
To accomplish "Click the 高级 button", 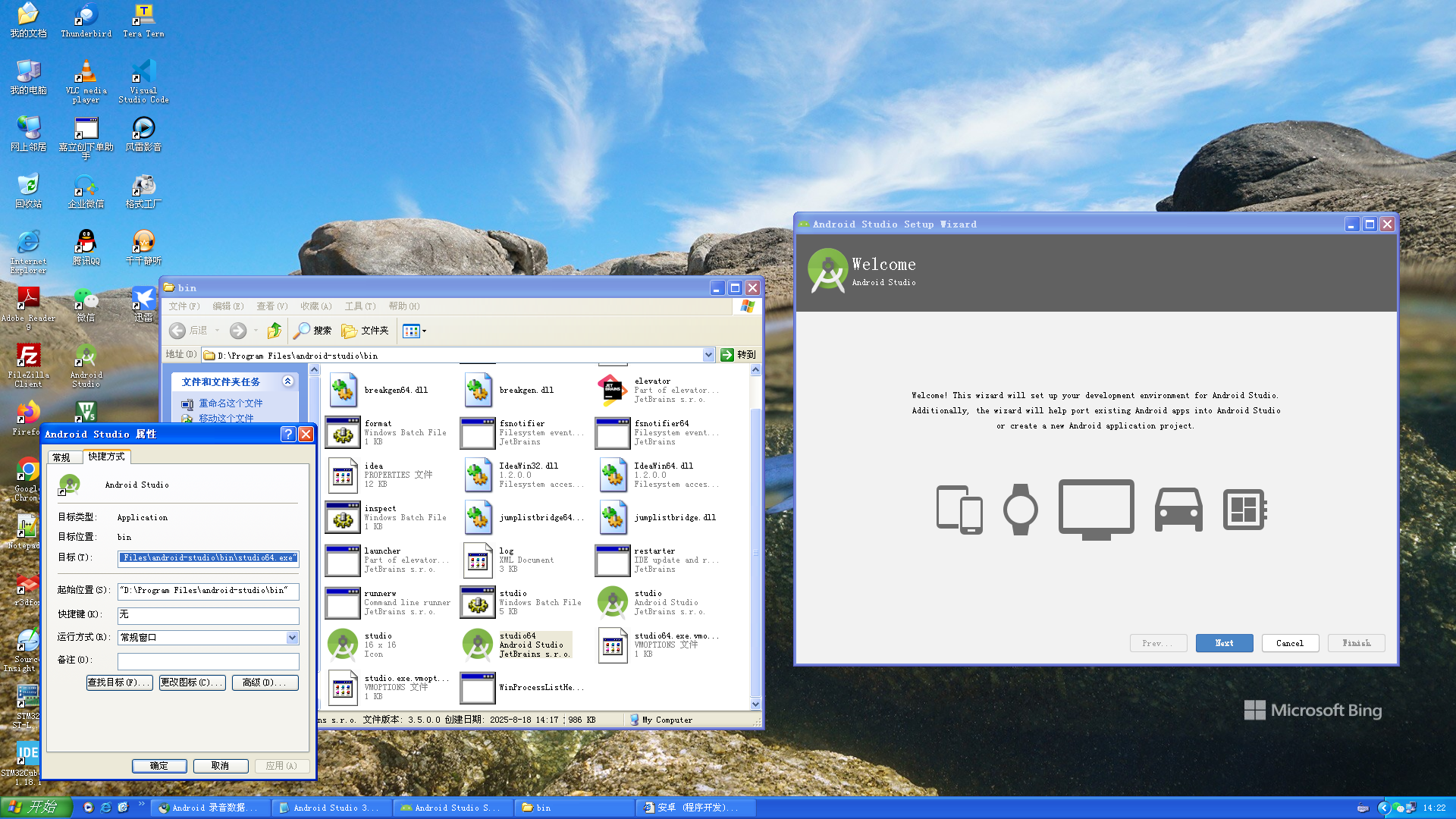I will tap(265, 682).
